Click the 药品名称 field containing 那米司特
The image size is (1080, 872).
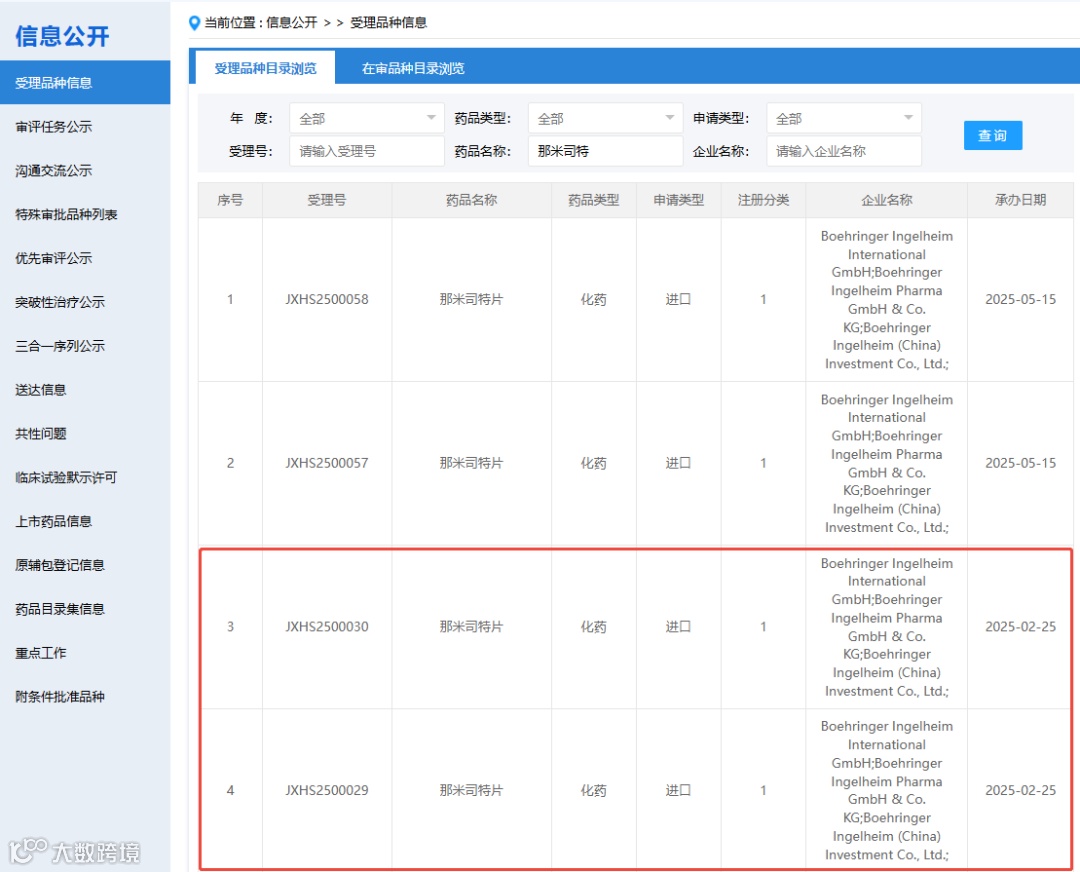(605, 152)
